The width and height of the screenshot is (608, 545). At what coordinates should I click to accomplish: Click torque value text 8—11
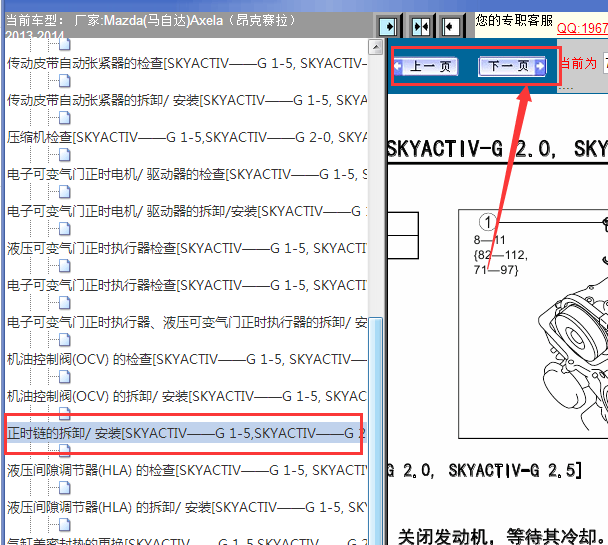click(x=489, y=240)
